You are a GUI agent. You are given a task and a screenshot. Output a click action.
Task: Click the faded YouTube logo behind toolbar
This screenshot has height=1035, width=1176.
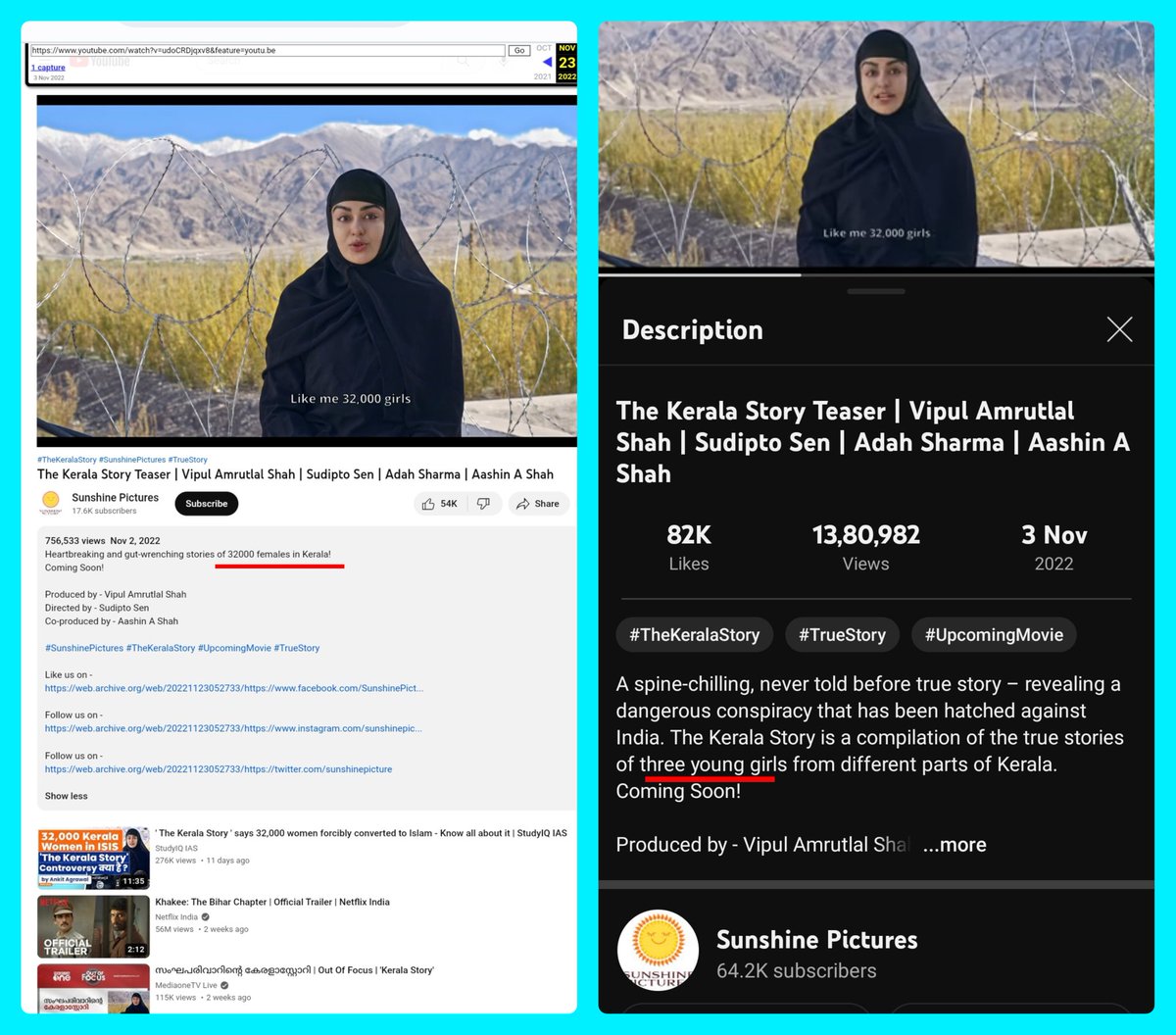point(100,62)
